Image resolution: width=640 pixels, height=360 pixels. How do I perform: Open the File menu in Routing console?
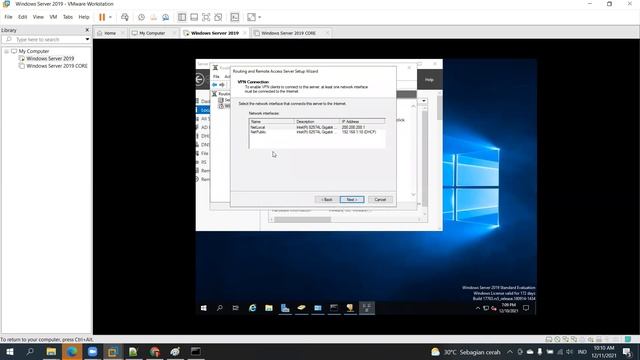(x=216, y=77)
